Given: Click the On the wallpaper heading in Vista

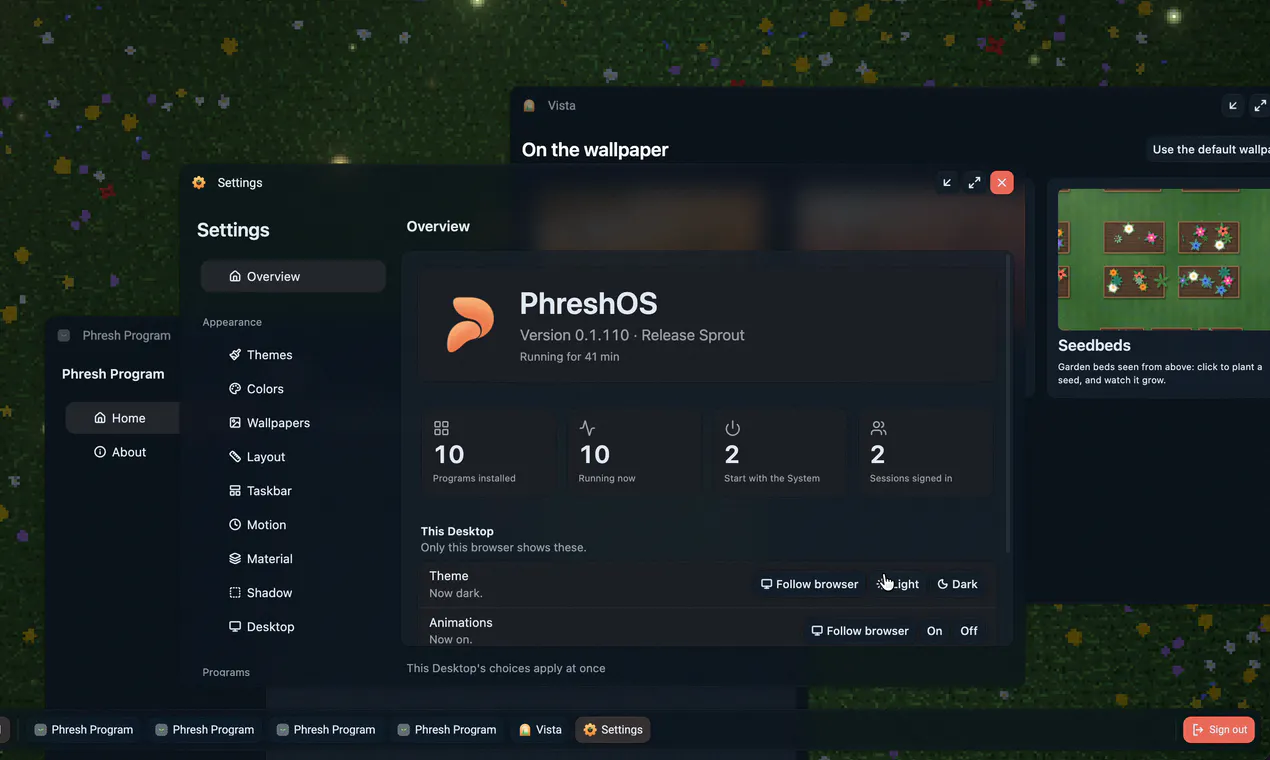Looking at the screenshot, I should pos(595,150).
